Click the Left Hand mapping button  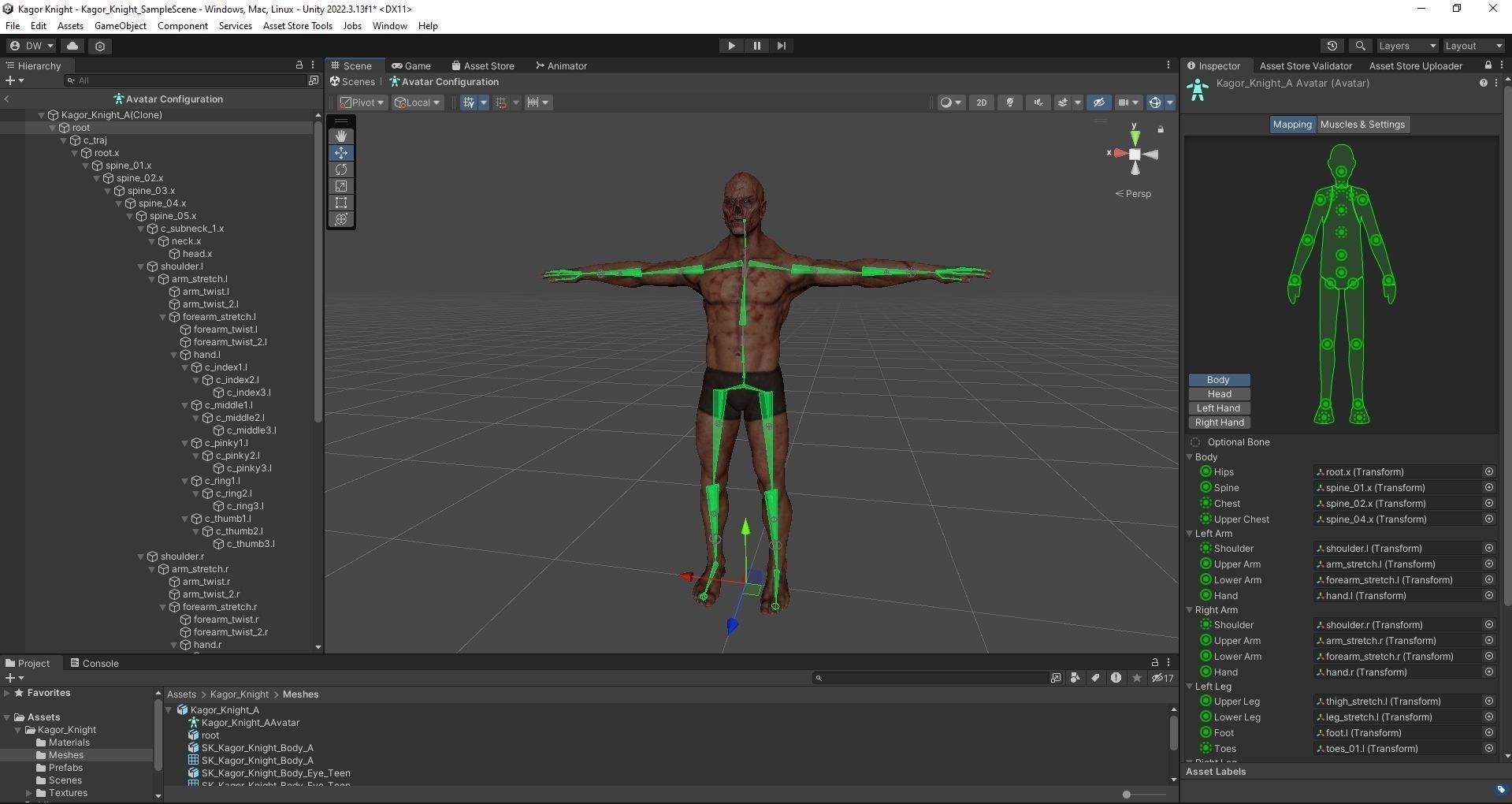point(1219,408)
